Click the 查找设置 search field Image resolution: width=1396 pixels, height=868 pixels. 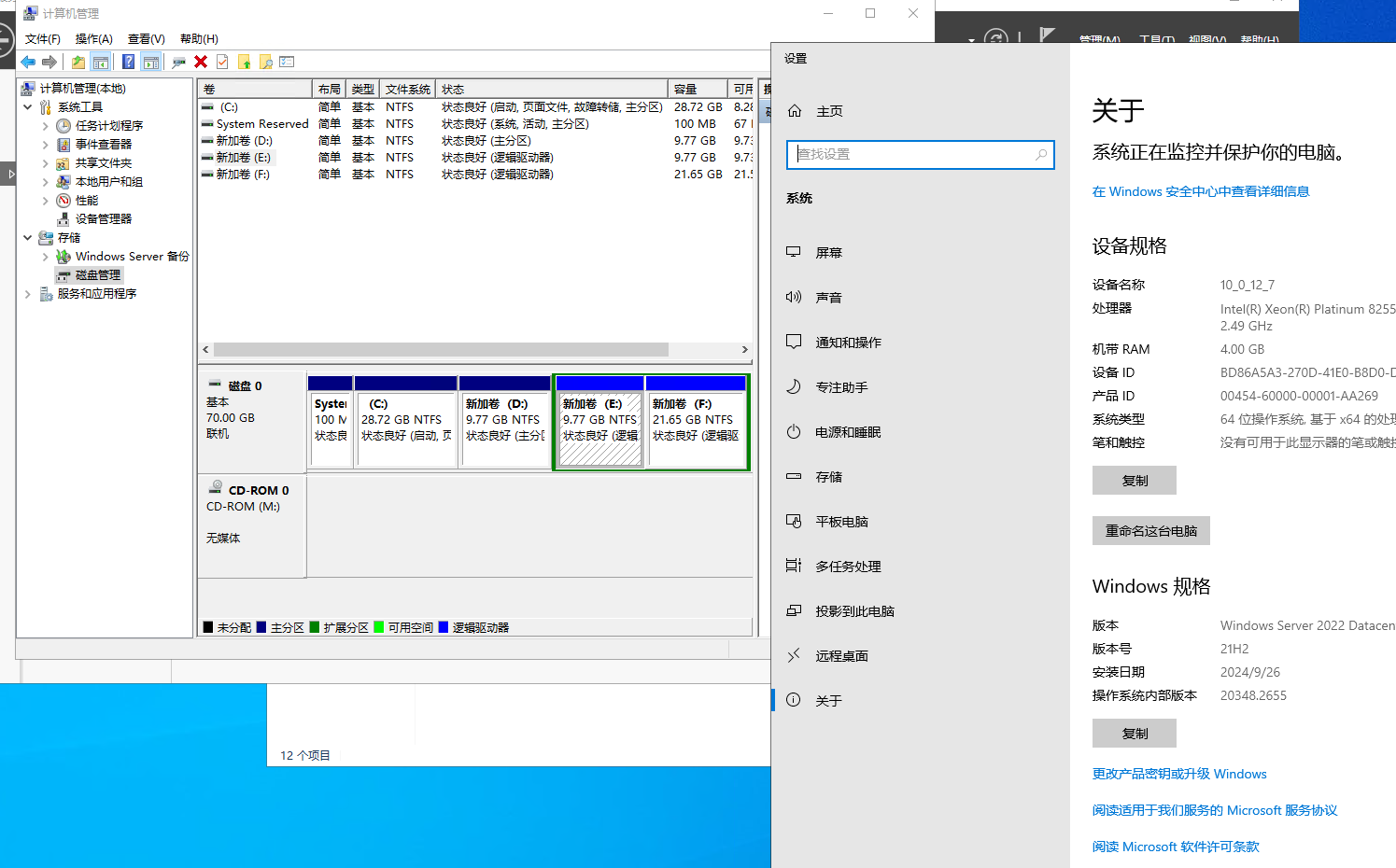pos(921,155)
